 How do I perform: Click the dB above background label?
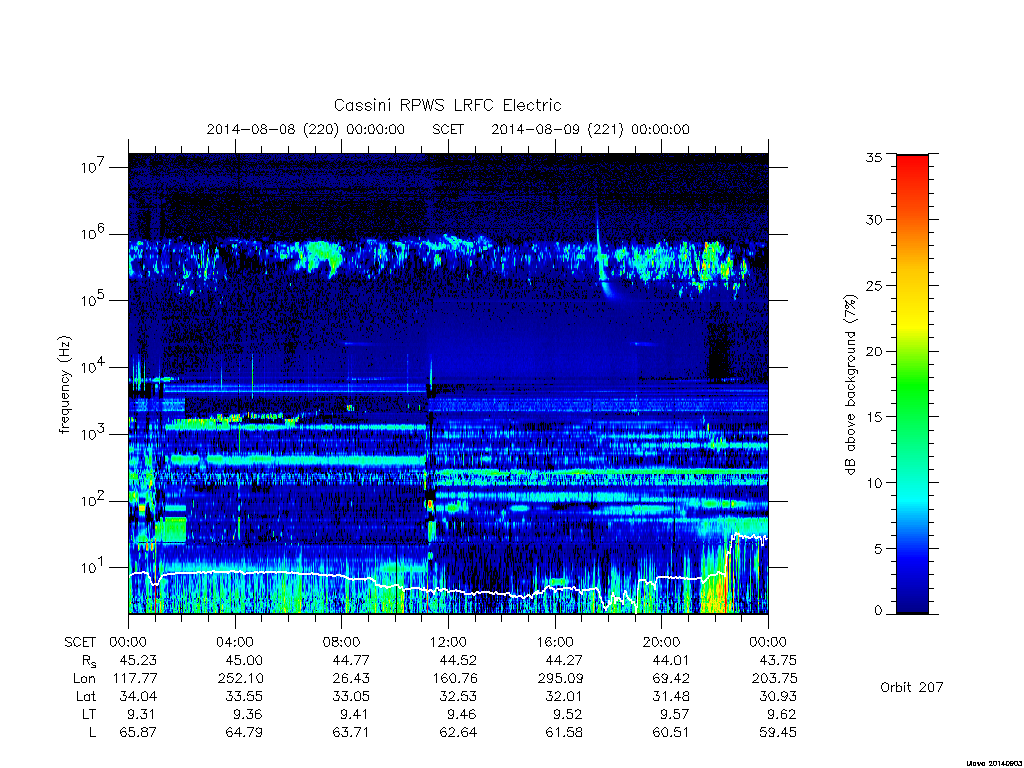pyautogui.click(x=850, y=385)
